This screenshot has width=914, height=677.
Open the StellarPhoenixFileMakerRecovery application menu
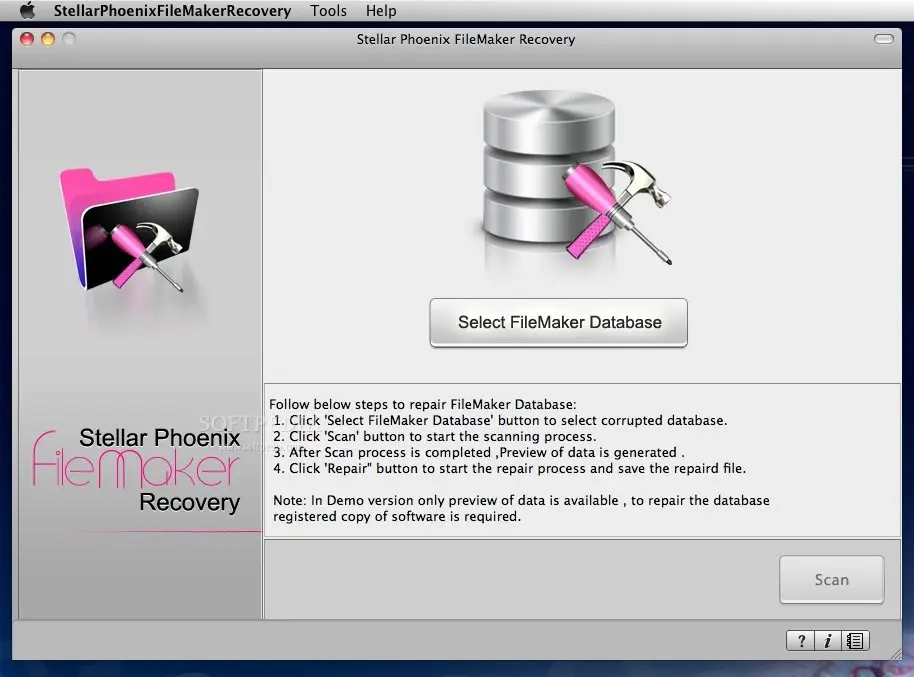coord(173,11)
